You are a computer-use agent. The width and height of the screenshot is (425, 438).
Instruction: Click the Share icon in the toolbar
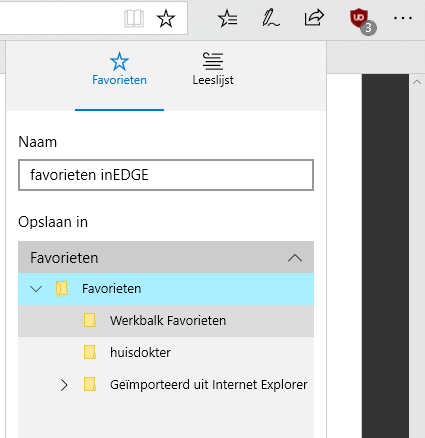tap(314, 18)
